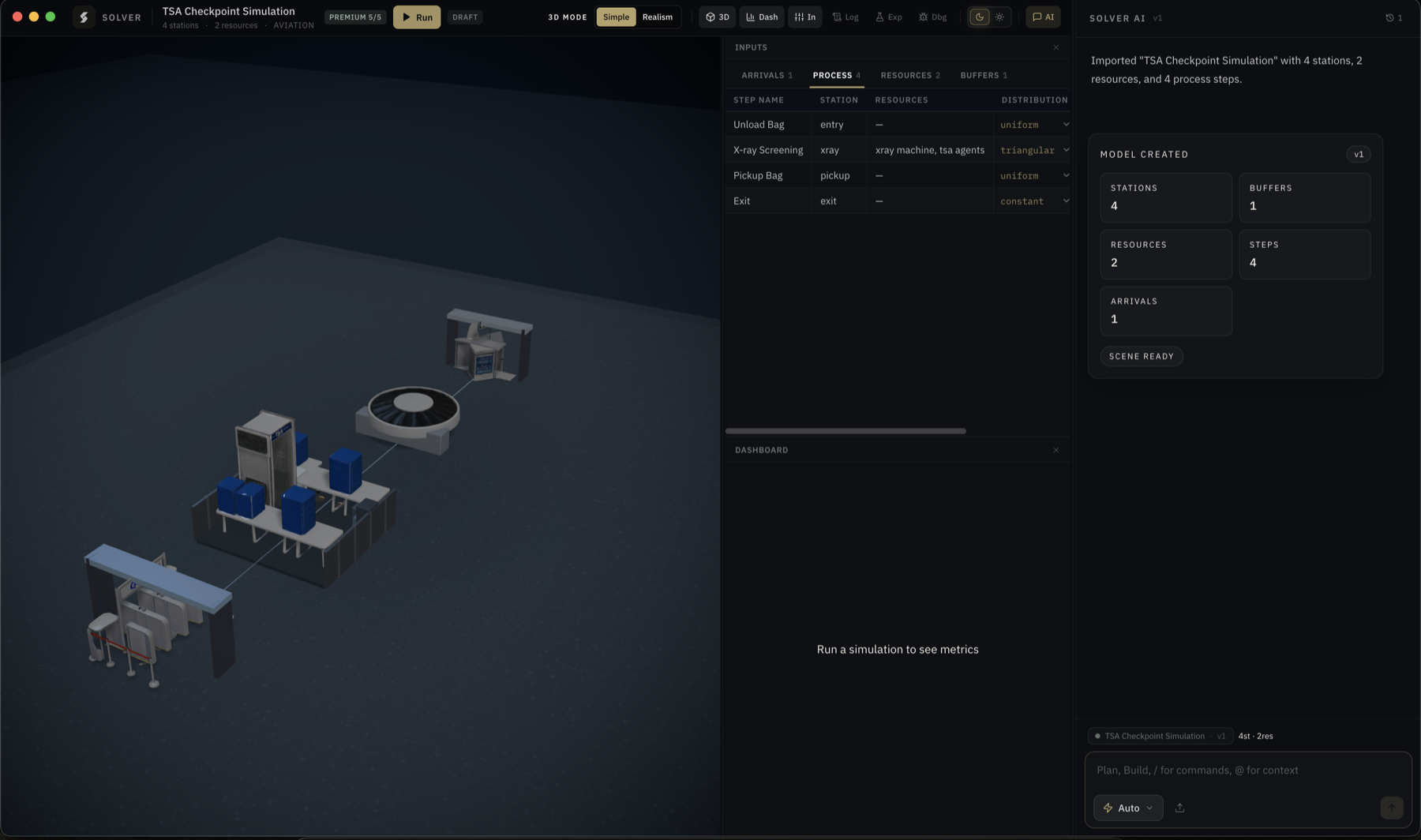This screenshot has height=840, width=1421.
Task: Click the exit station cell
Action: (839, 201)
